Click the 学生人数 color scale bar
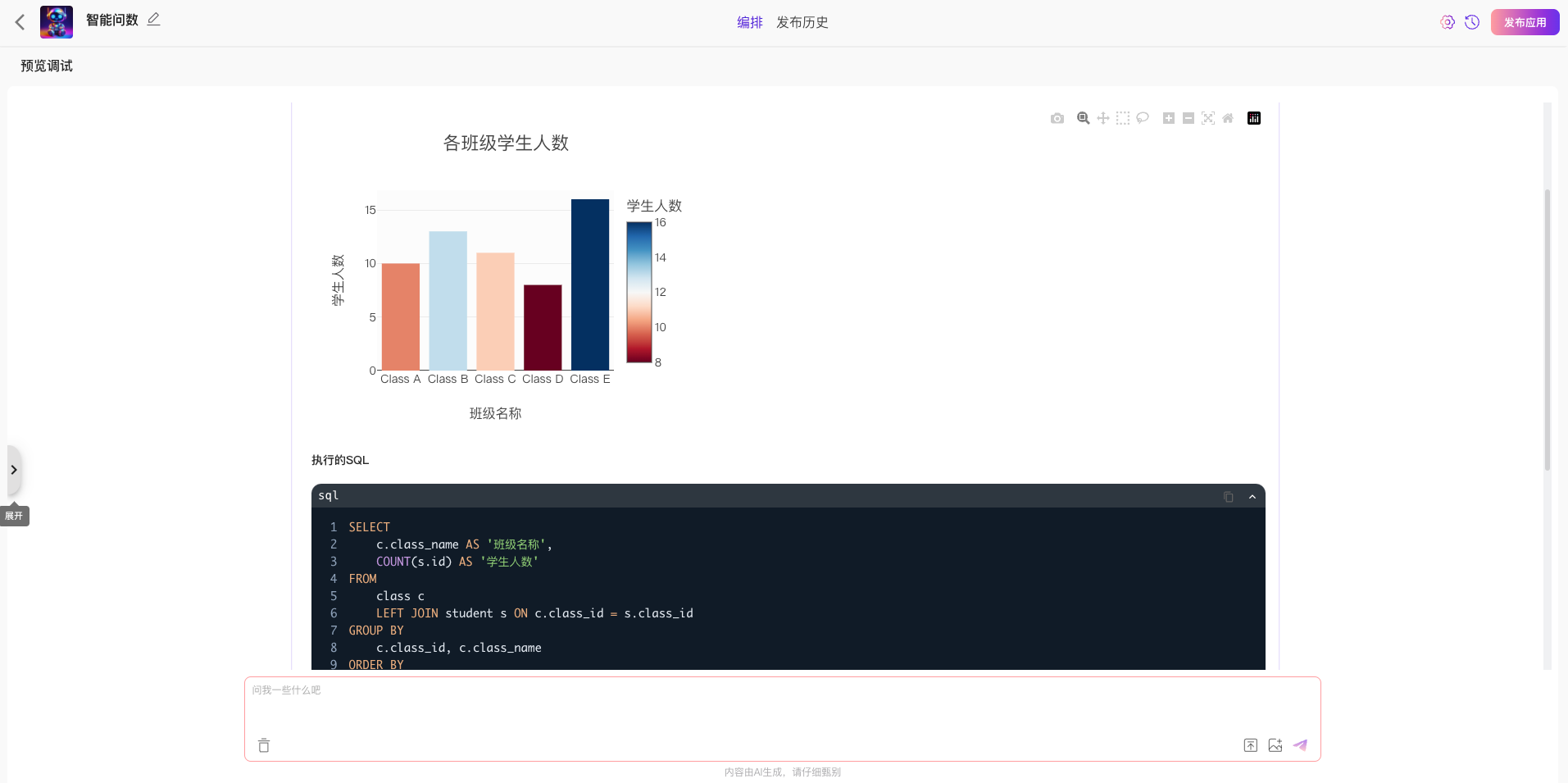The height and width of the screenshot is (783, 1568). (639, 292)
